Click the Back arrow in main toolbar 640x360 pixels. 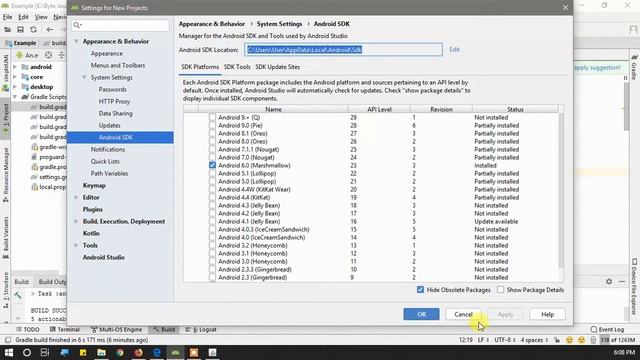click(x=49, y=29)
